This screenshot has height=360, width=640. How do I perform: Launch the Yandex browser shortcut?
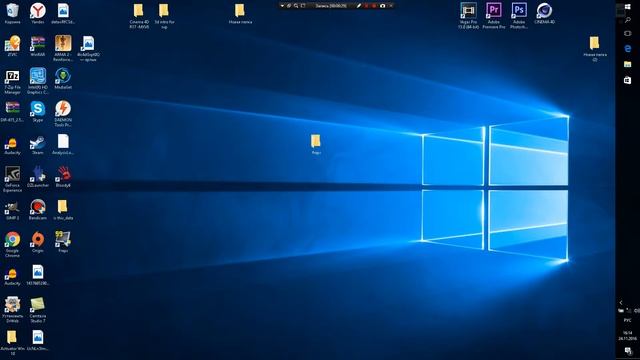38,13
